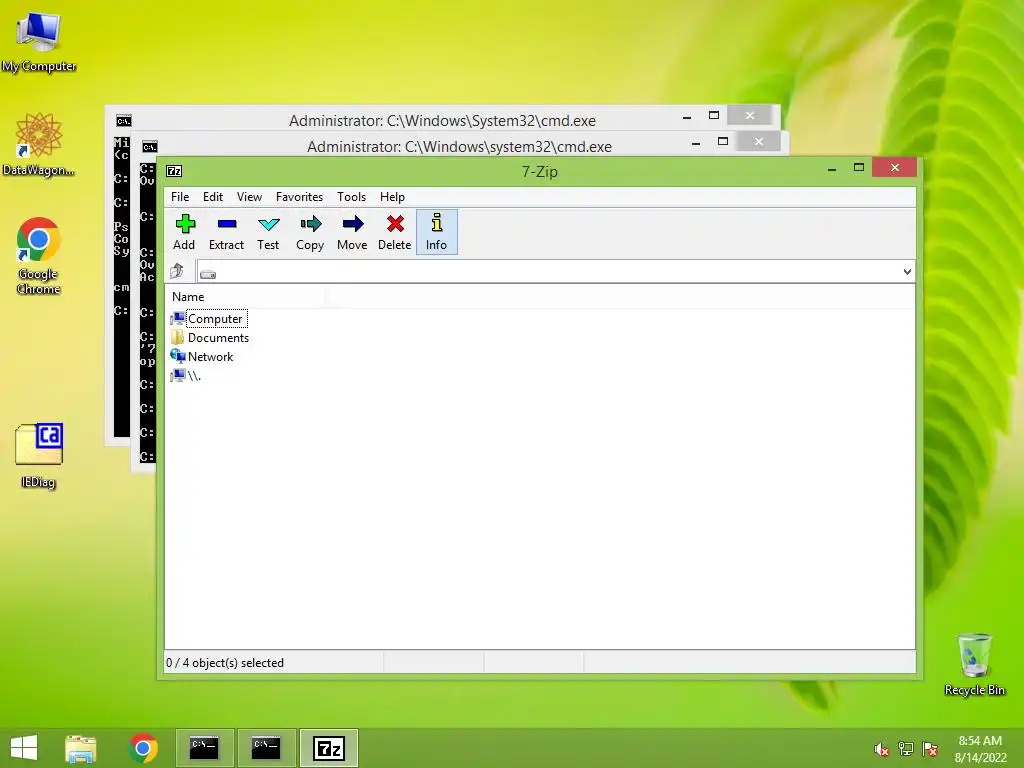Click the network tray icon
This screenshot has width=1024, height=768.
tap(906, 749)
